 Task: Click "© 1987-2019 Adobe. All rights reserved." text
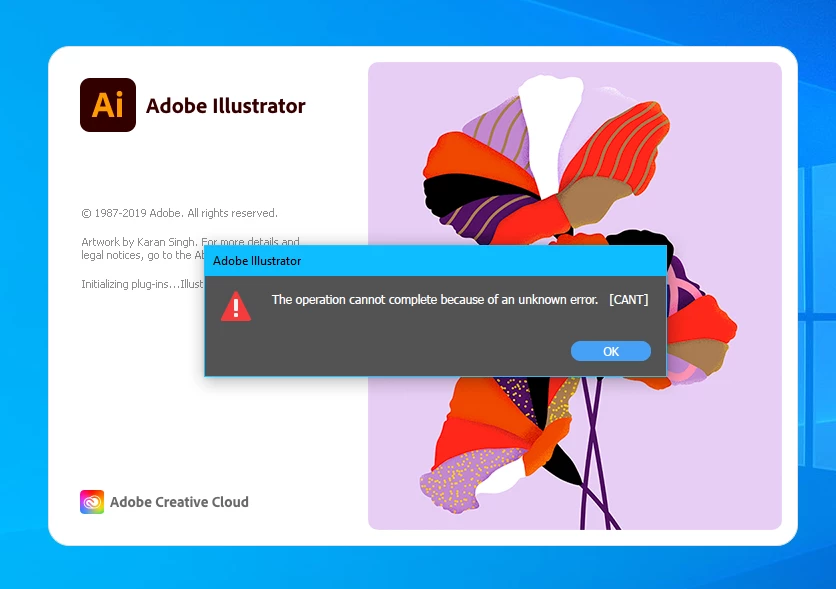[x=179, y=213]
